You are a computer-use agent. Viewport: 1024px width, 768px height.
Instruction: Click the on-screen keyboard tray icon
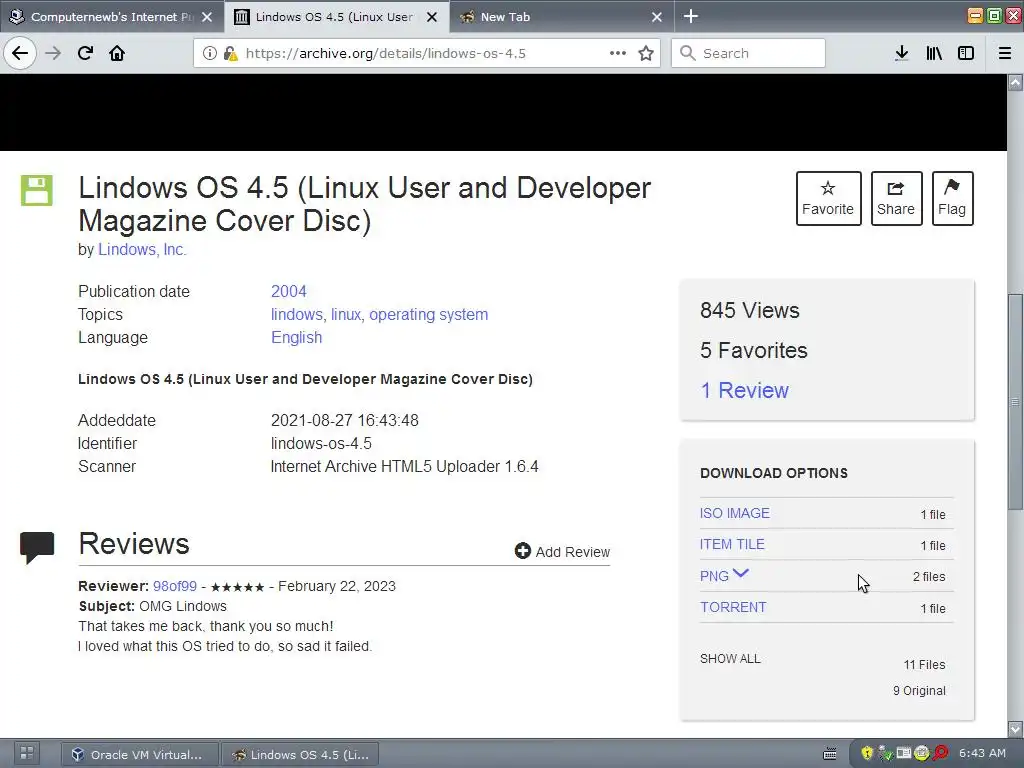point(829,754)
